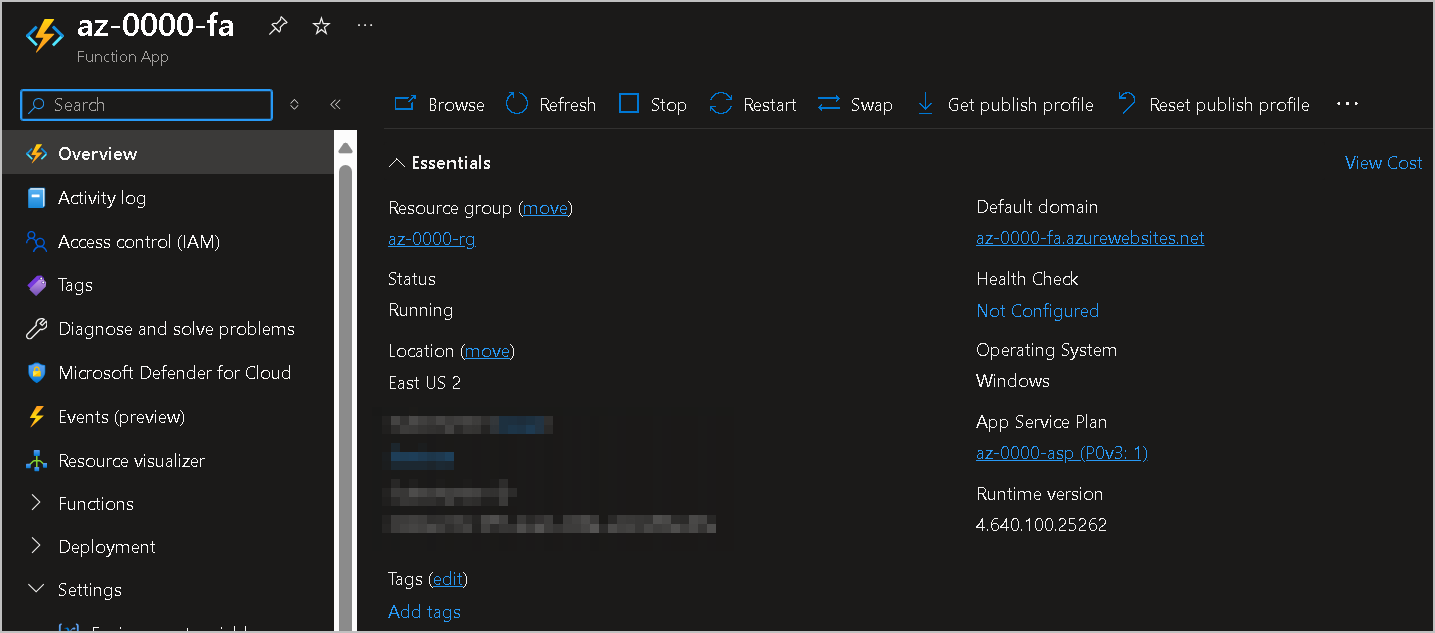Click the Running status value
This screenshot has width=1435, height=633.
pos(420,310)
